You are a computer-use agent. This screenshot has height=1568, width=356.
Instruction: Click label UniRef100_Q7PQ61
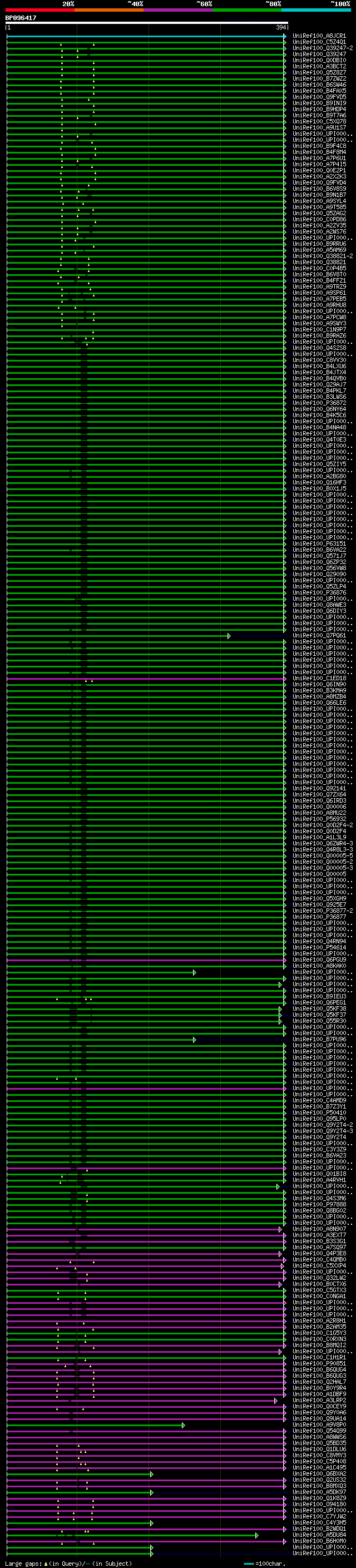[319, 635]
